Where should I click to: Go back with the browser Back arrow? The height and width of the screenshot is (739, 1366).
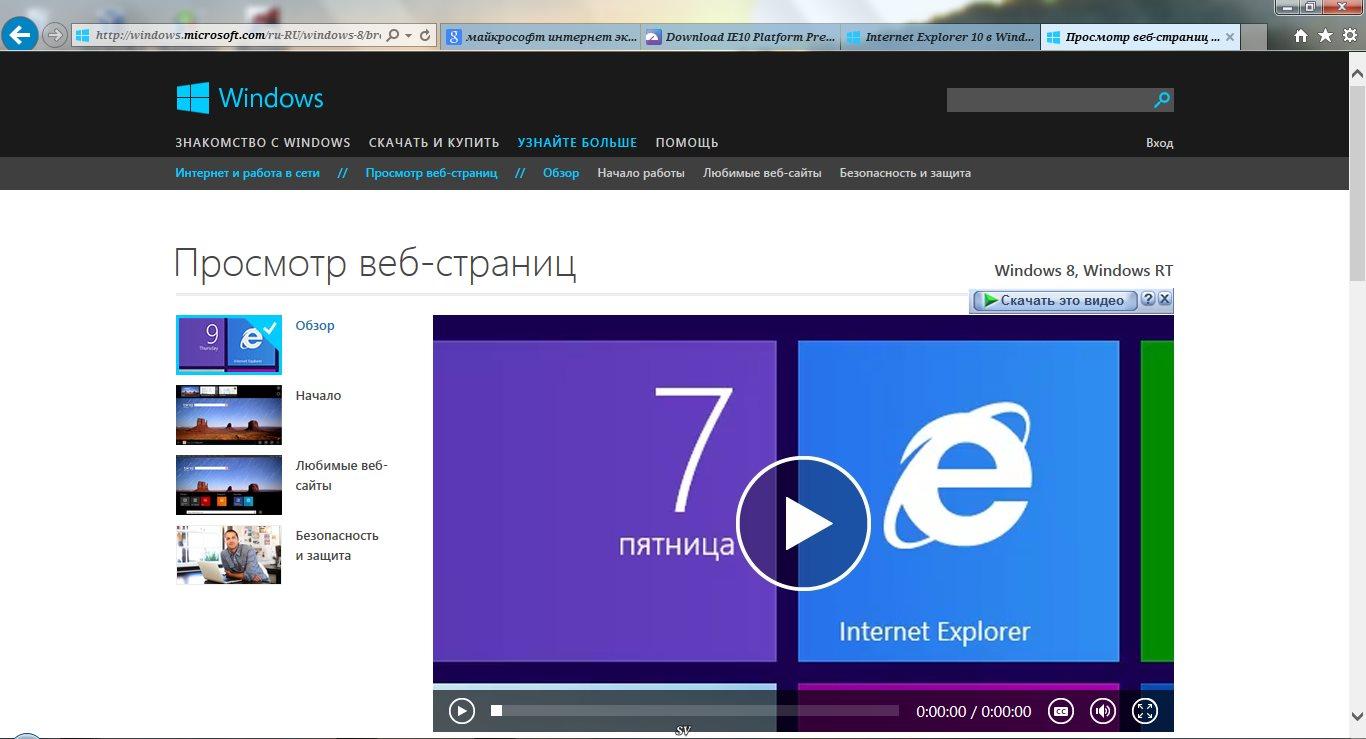(x=20, y=34)
